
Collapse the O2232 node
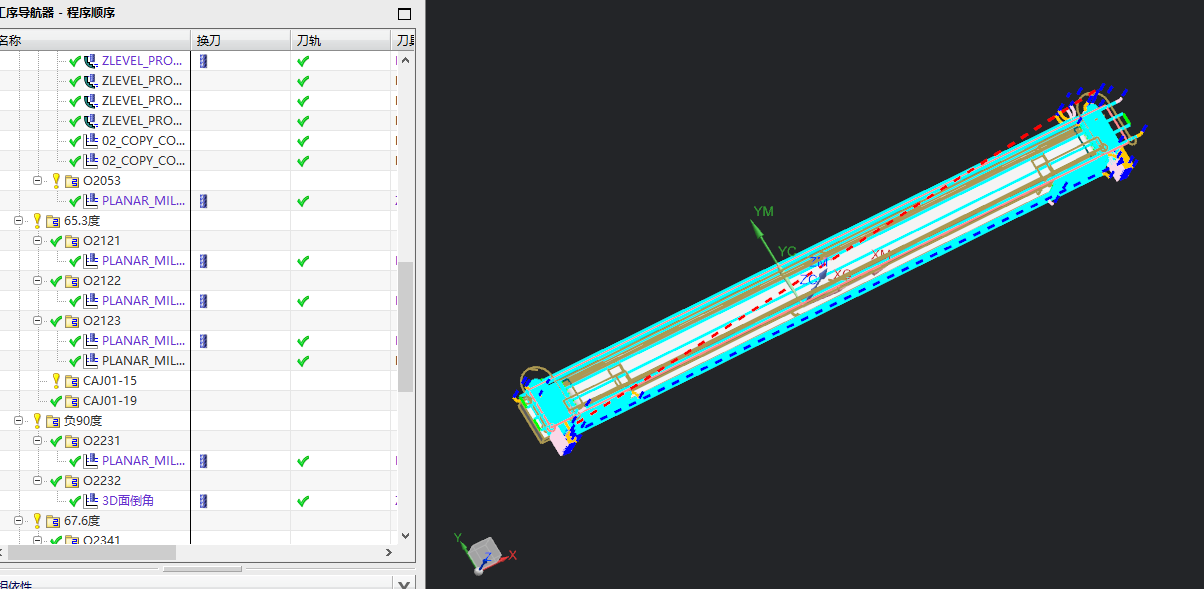[x=38, y=481]
